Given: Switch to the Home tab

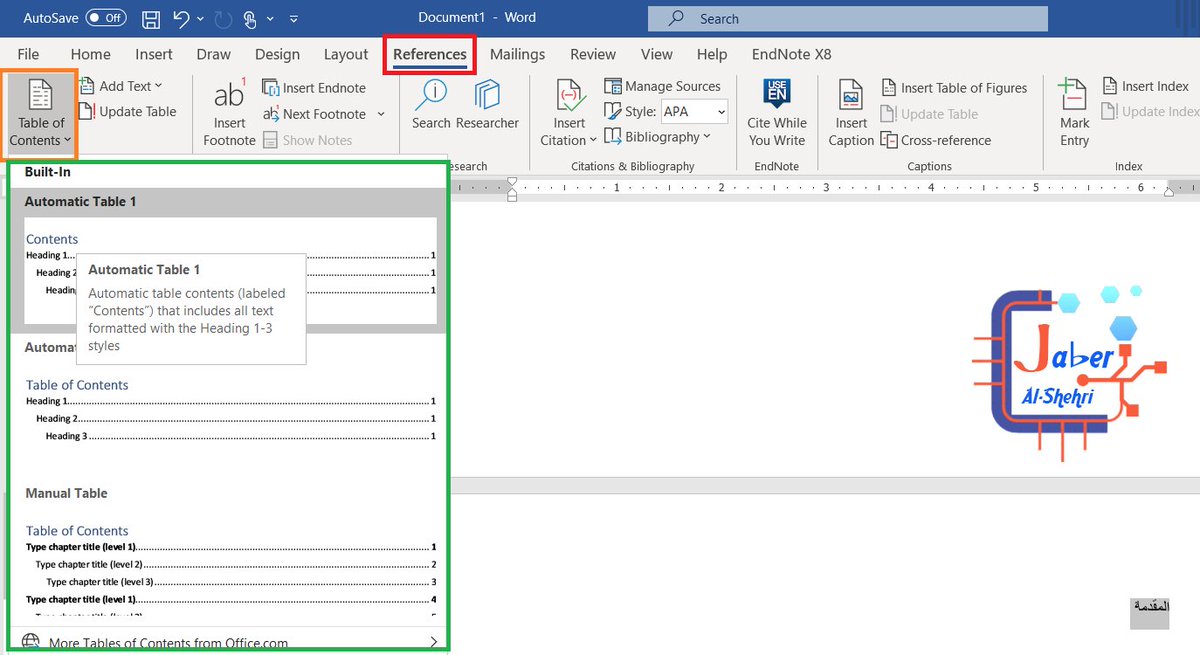Looking at the screenshot, I should [90, 54].
